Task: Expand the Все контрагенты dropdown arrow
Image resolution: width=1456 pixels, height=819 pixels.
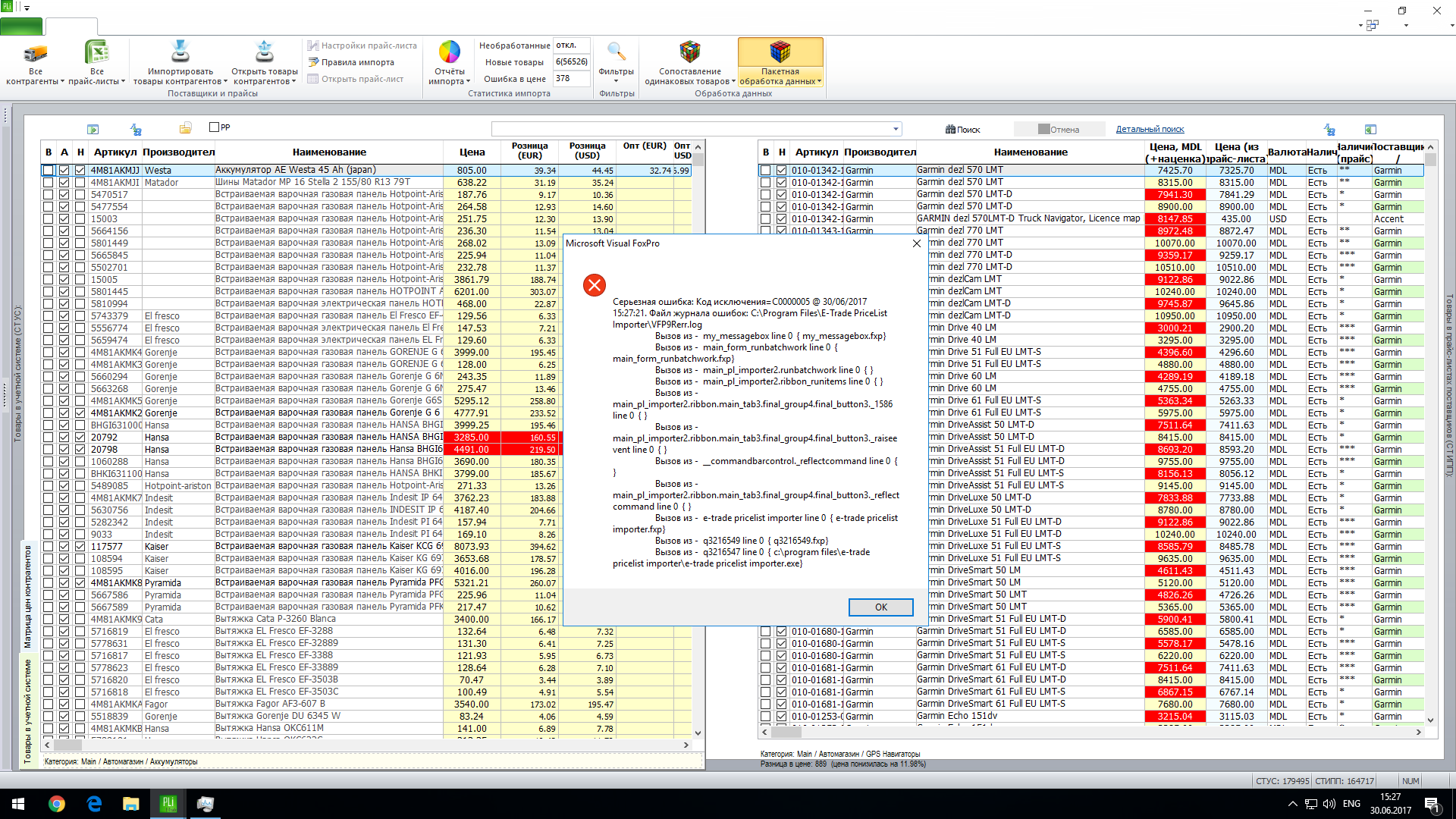Action: (x=62, y=82)
